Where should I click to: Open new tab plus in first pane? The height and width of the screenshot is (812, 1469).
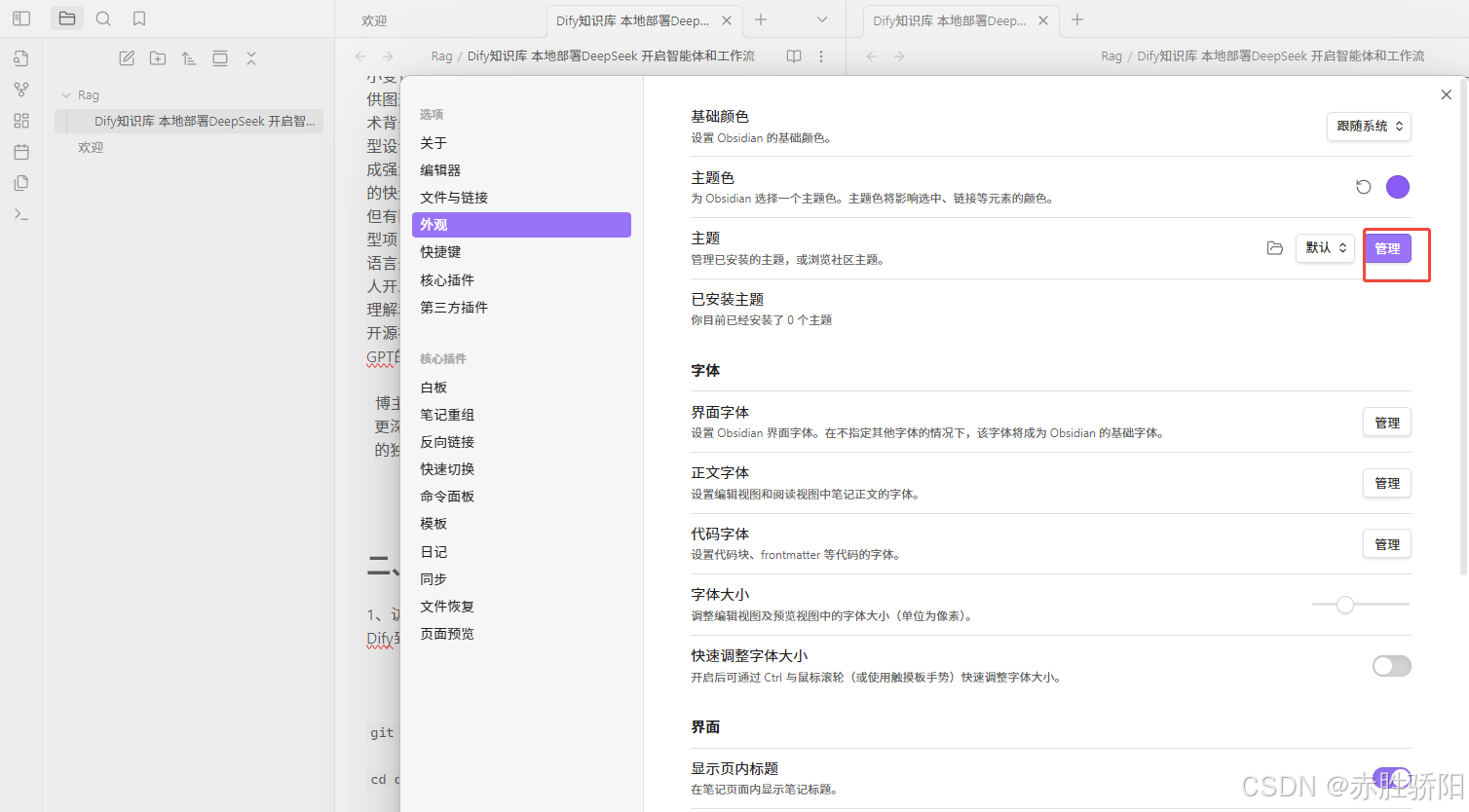[761, 19]
